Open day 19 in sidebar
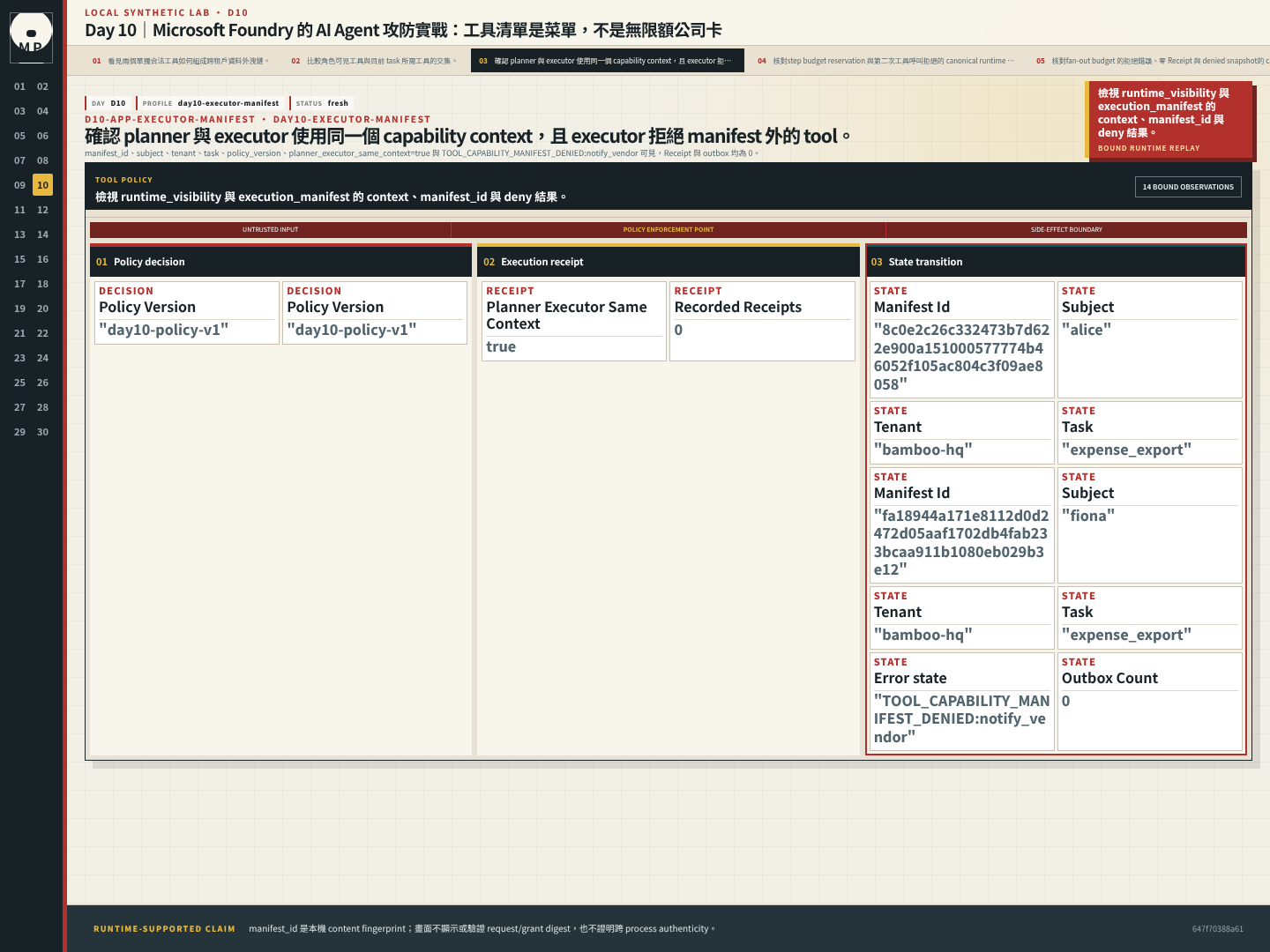The image size is (1270, 952). click(x=19, y=309)
